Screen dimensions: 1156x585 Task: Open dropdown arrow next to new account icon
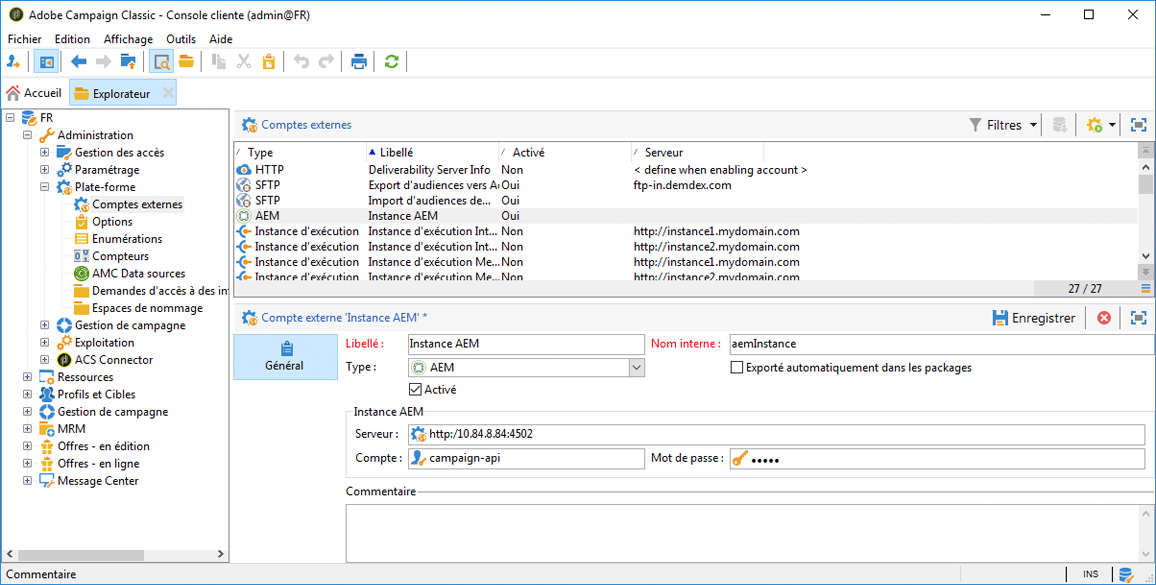point(1111,125)
